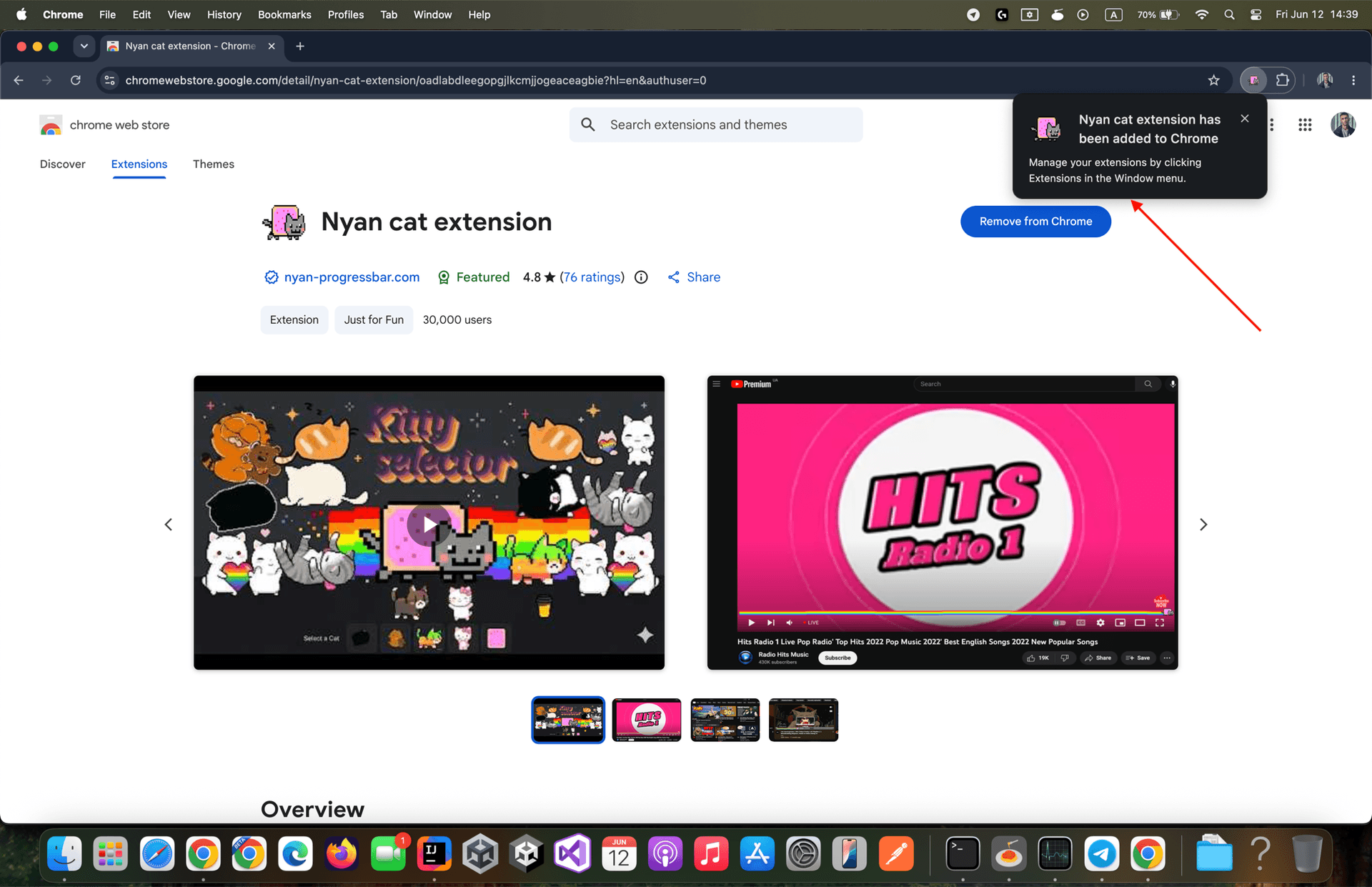Open the Extensions puzzle-piece menu
The width and height of the screenshot is (1372, 887).
tap(1283, 80)
